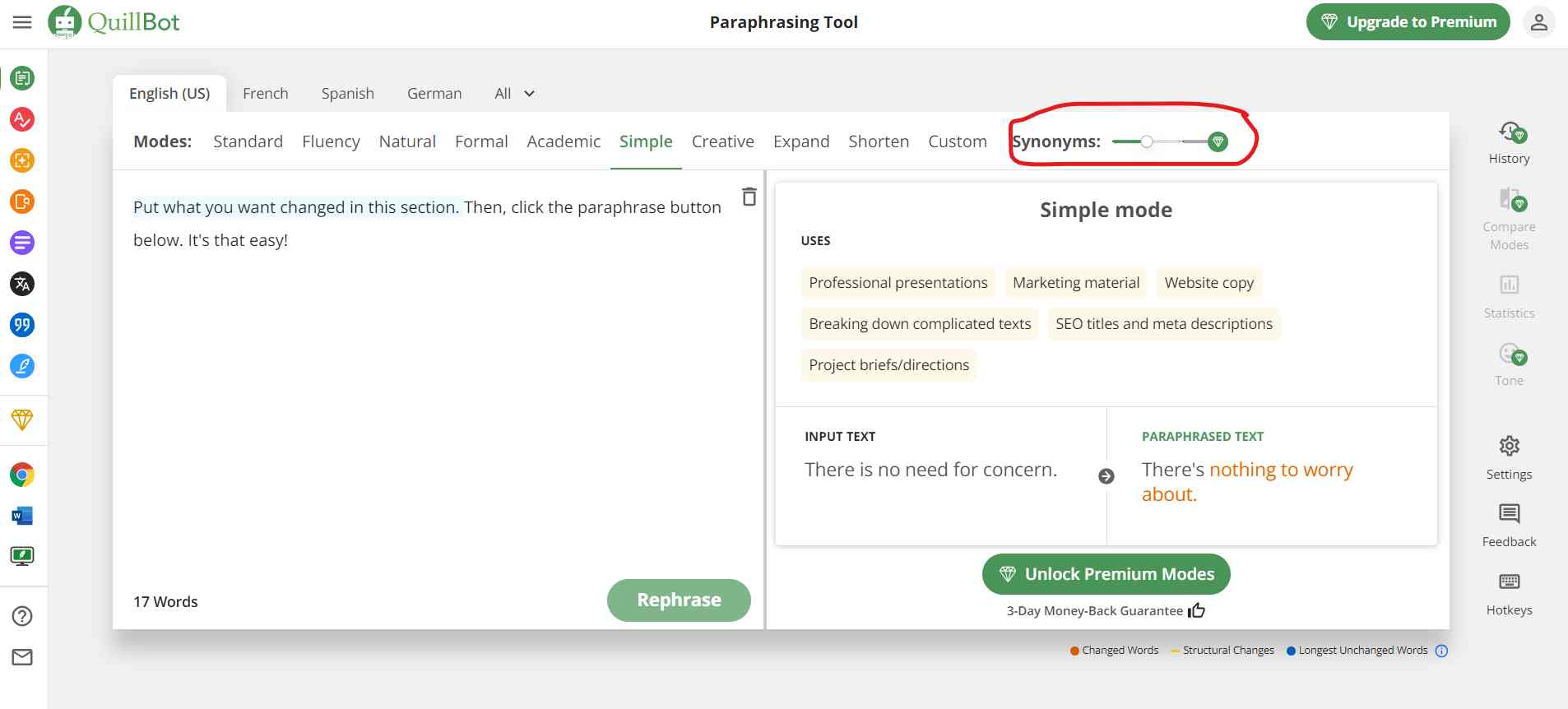The width and height of the screenshot is (1568, 709).
Task: Select the Formal mode
Action: coord(481,141)
